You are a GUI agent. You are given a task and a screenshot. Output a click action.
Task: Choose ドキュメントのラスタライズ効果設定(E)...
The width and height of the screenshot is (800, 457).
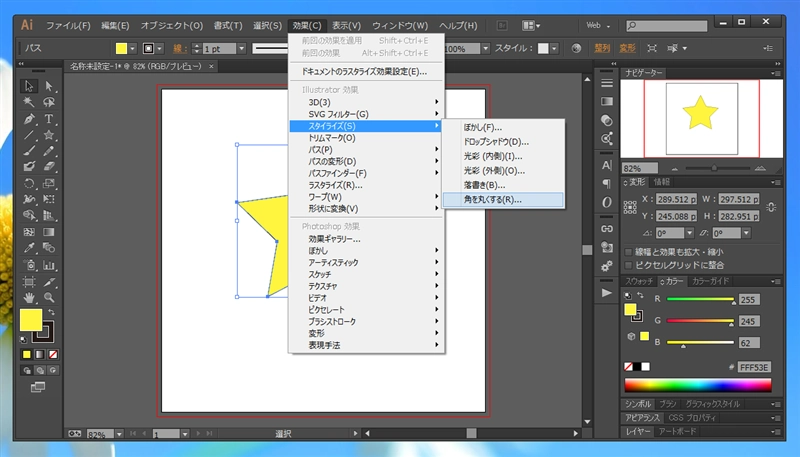pyautogui.click(x=366, y=72)
